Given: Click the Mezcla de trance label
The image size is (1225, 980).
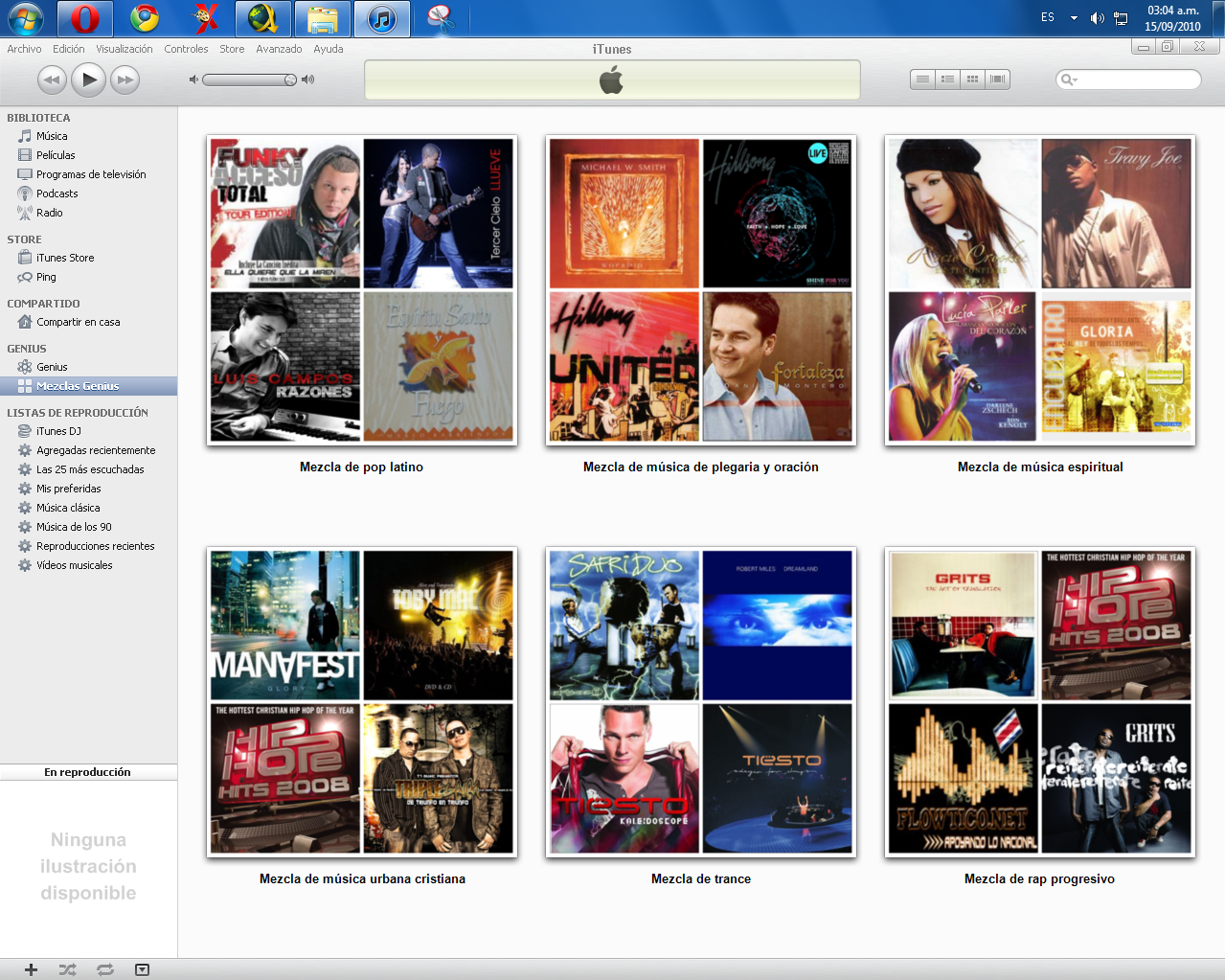Looking at the screenshot, I should (701, 878).
